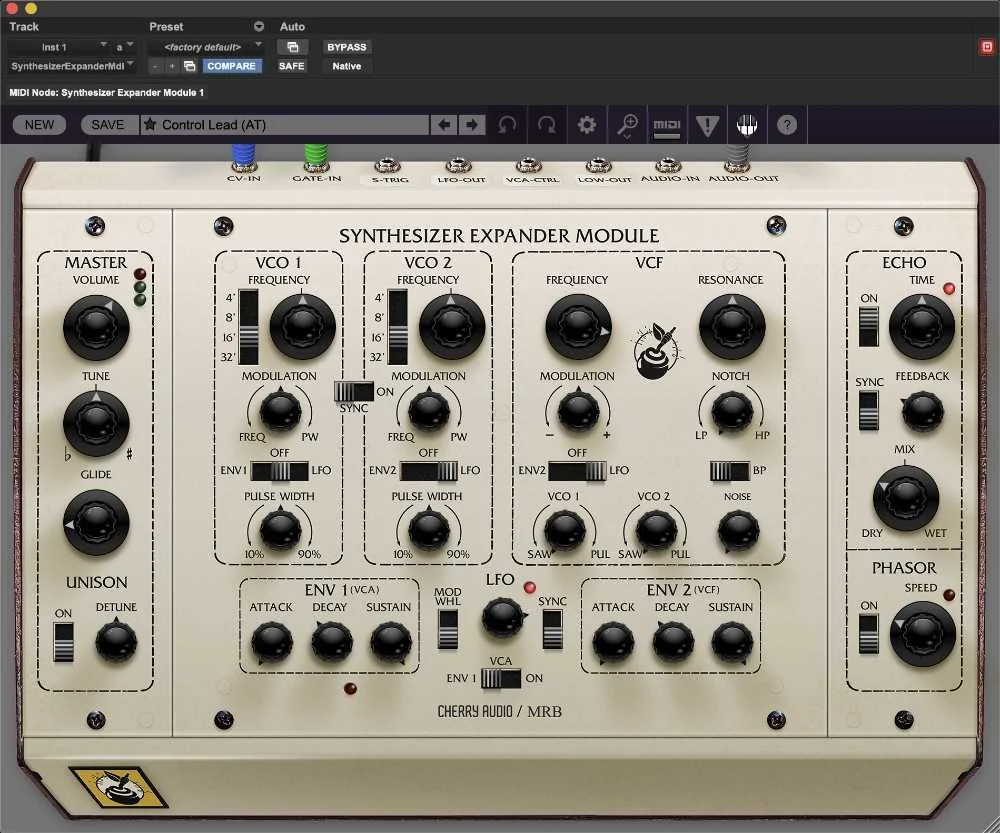This screenshot has height=833, width=1000.
Task: Open the zoom magnifier icon
Action: [628, 125]
